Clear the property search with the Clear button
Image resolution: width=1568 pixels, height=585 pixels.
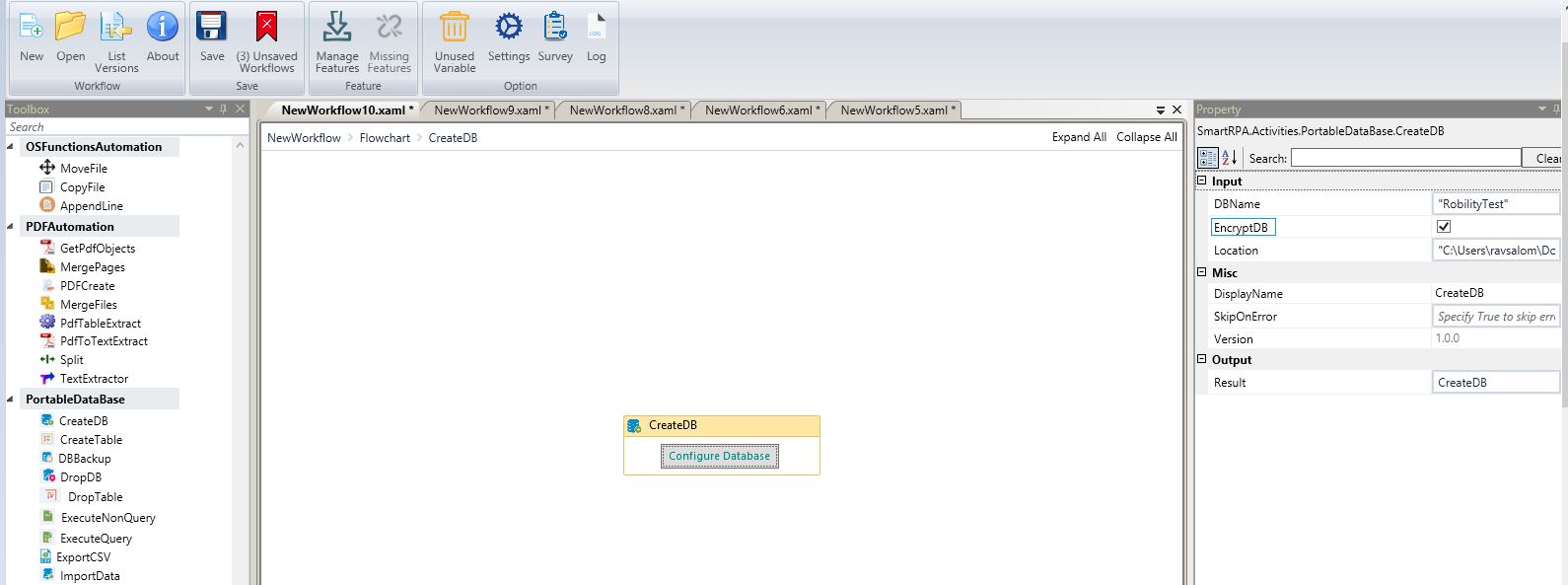click(1544, 158)
